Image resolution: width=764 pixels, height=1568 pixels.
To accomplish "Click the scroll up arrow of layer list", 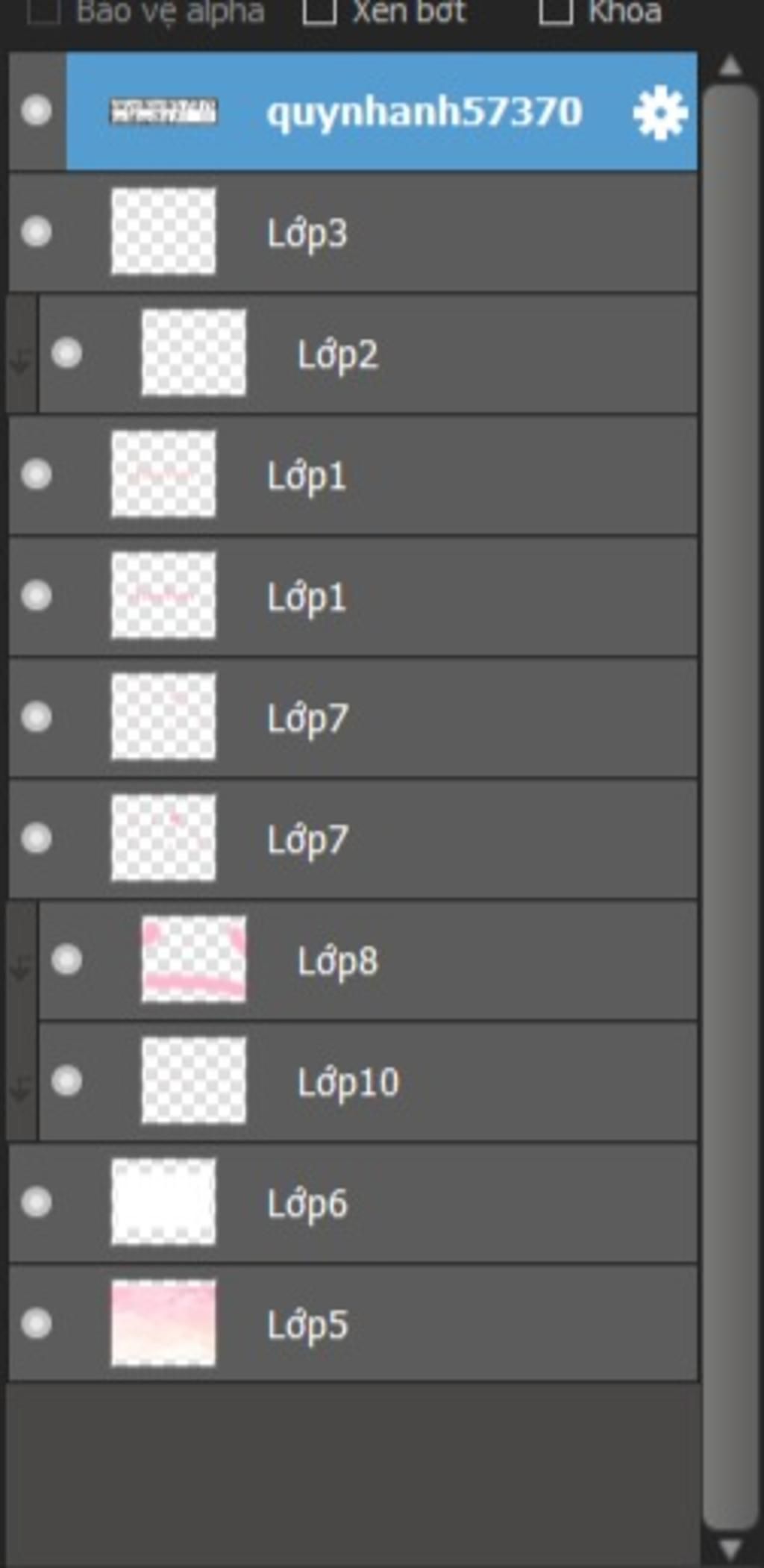I will 730,66.
